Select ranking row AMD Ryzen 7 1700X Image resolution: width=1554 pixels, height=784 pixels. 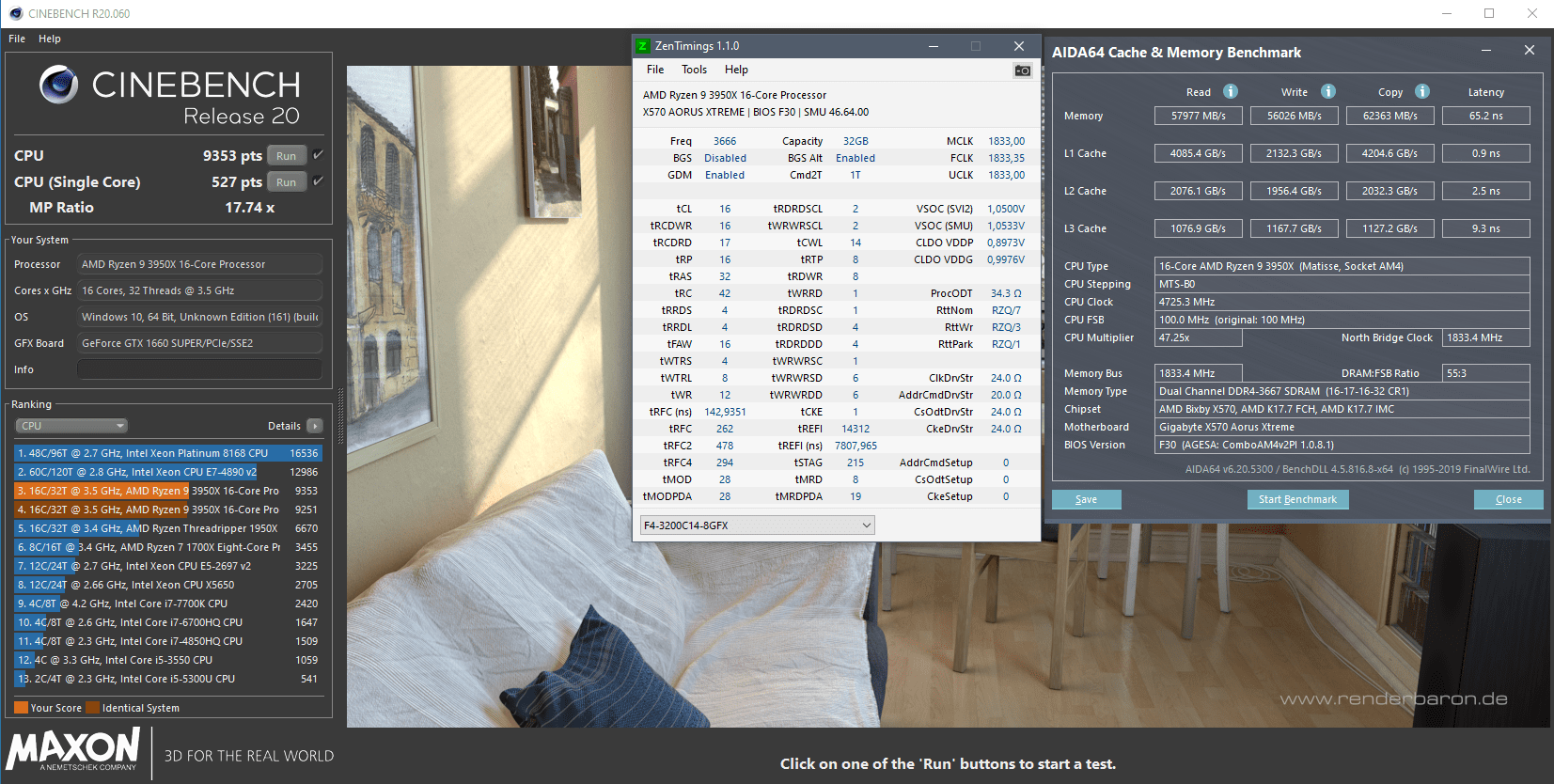[167, 547]
